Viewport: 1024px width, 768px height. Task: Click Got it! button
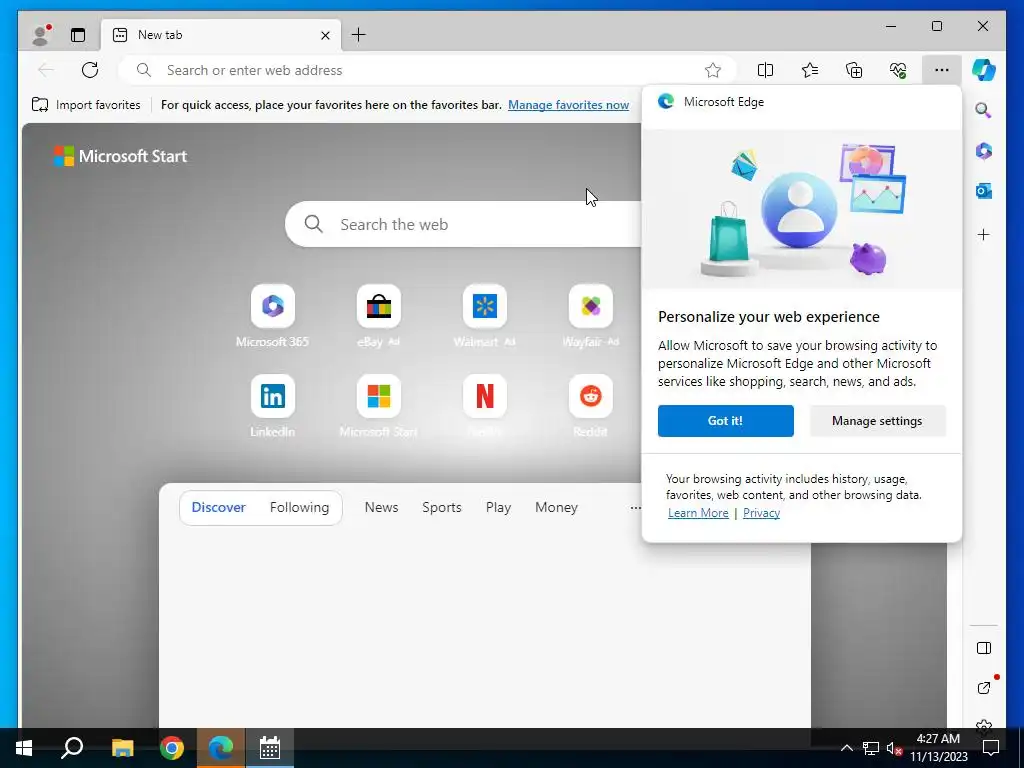(x=726, y=421)
